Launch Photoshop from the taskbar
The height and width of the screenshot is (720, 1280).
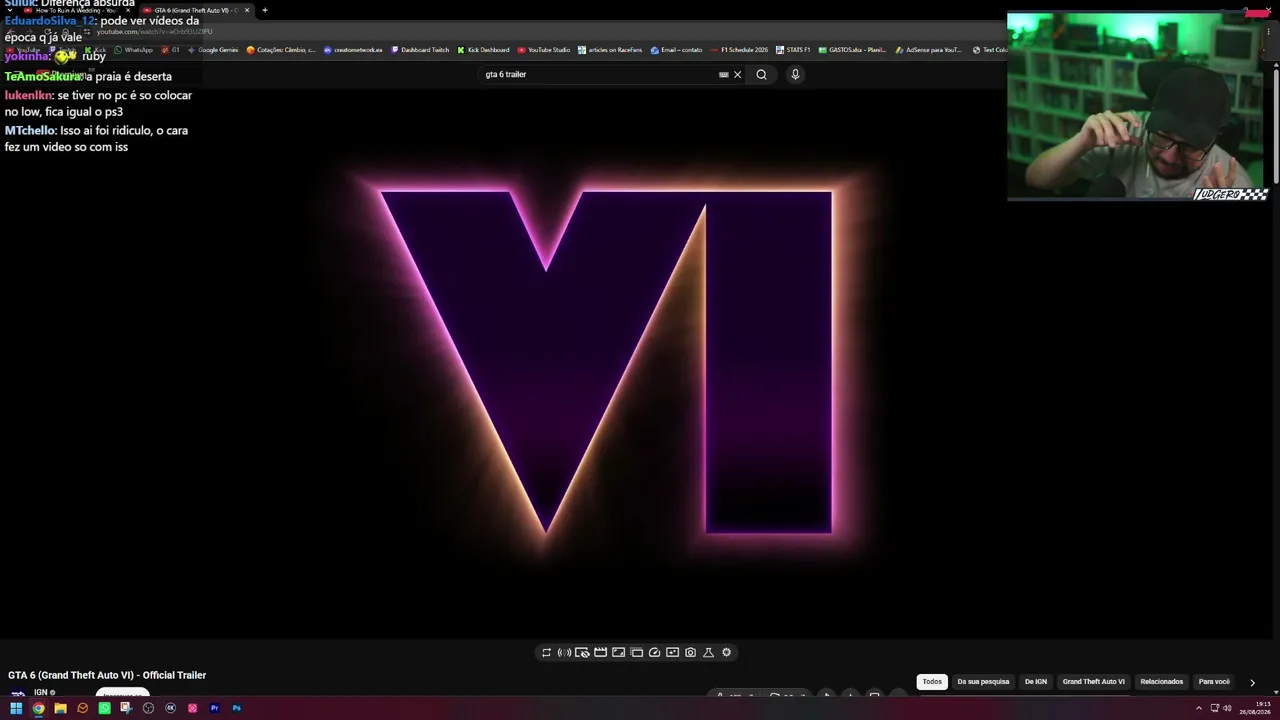(x=236, y=708)
